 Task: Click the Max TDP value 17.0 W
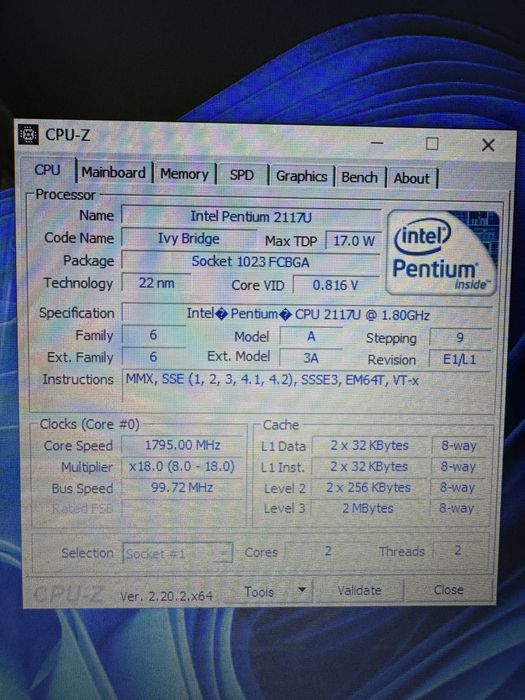click(354, 241)
